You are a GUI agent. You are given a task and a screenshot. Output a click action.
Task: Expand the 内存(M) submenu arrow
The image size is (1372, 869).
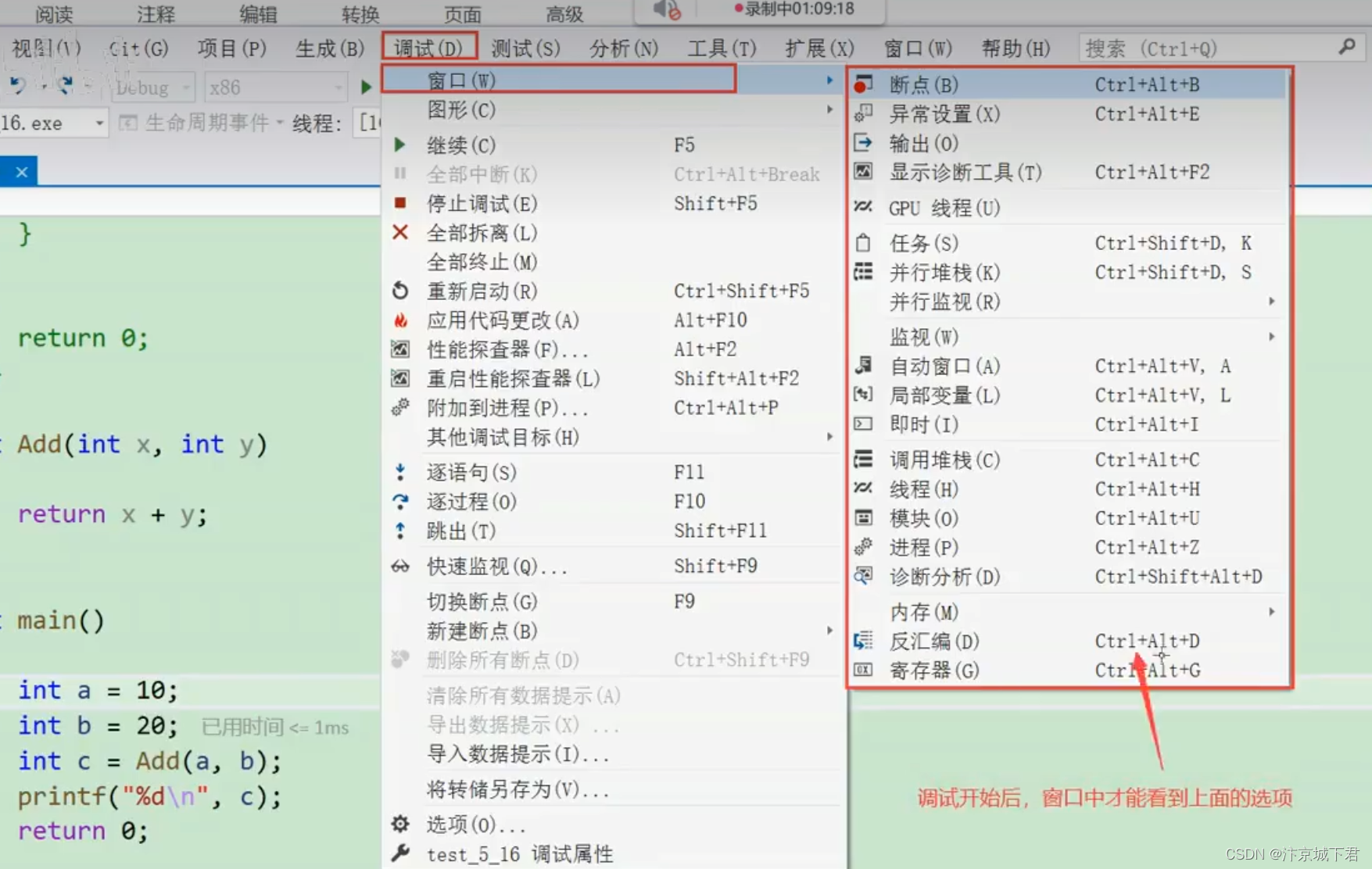pyautogui.click(x=1272, y=611)
